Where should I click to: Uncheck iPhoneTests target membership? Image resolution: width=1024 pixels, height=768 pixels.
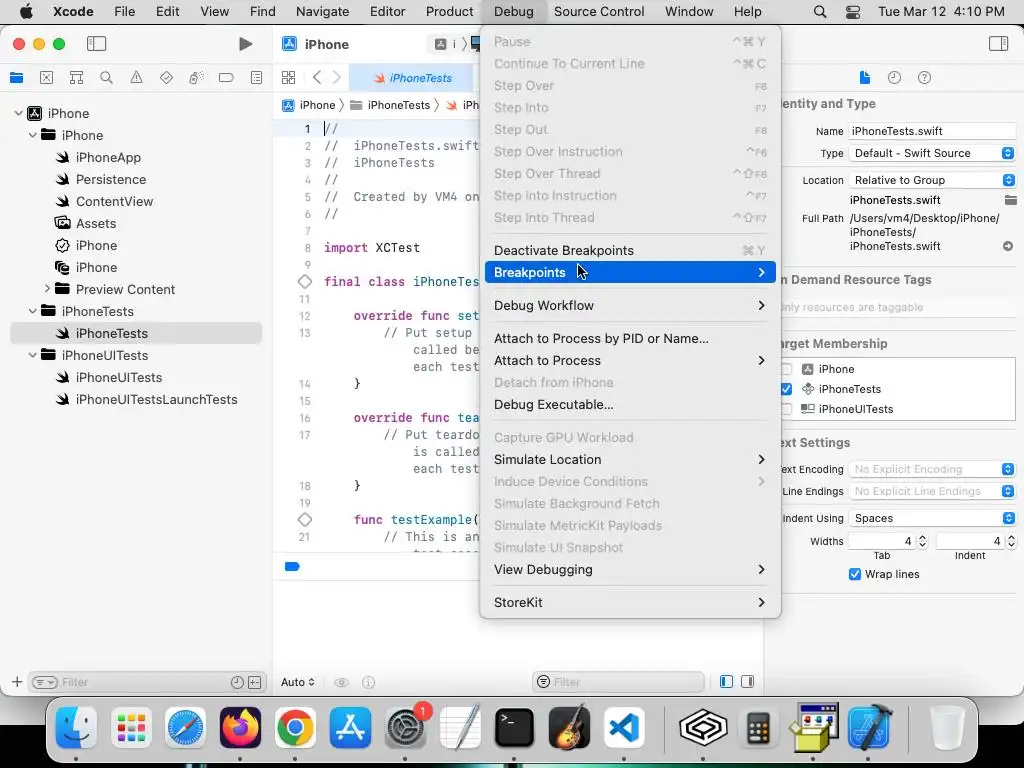pos(786,389)
